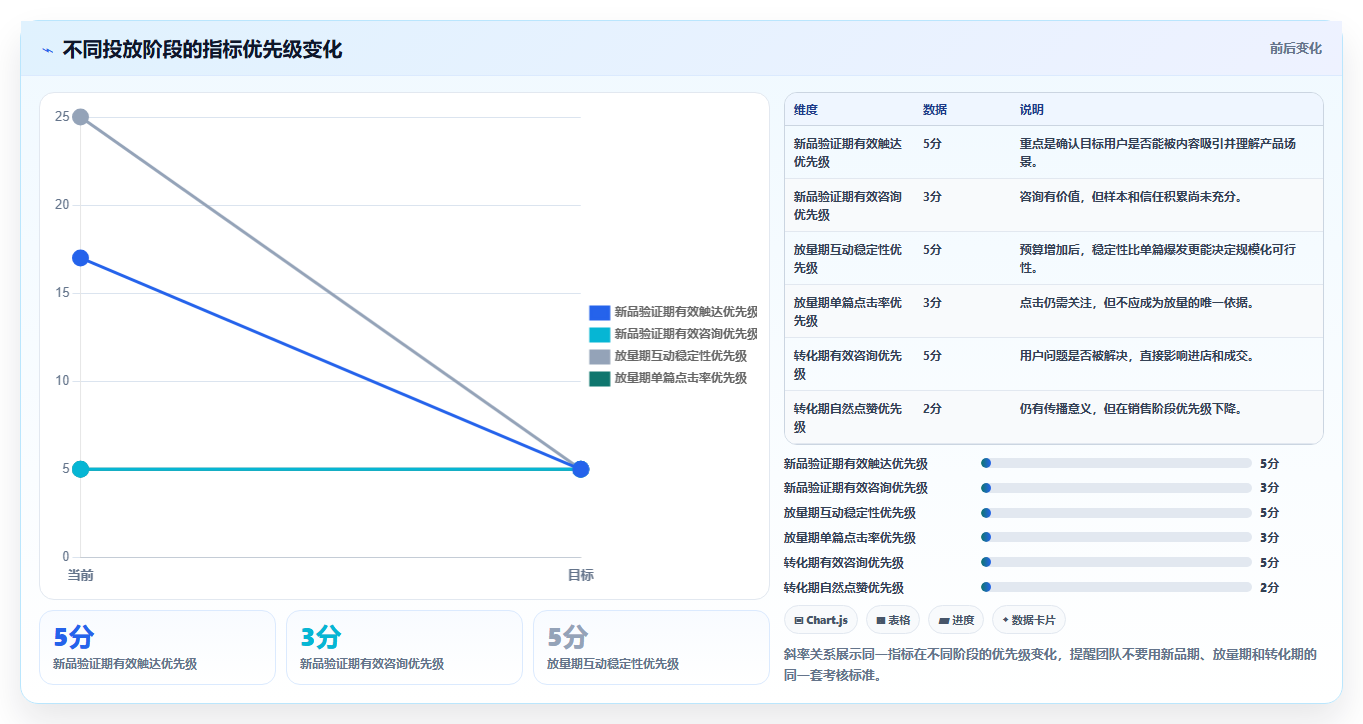Toggle blue legend swatch 新品验证期有效触达优先级
The image size is (1363, 724).
pyautogui.click(x=599, y=312)
